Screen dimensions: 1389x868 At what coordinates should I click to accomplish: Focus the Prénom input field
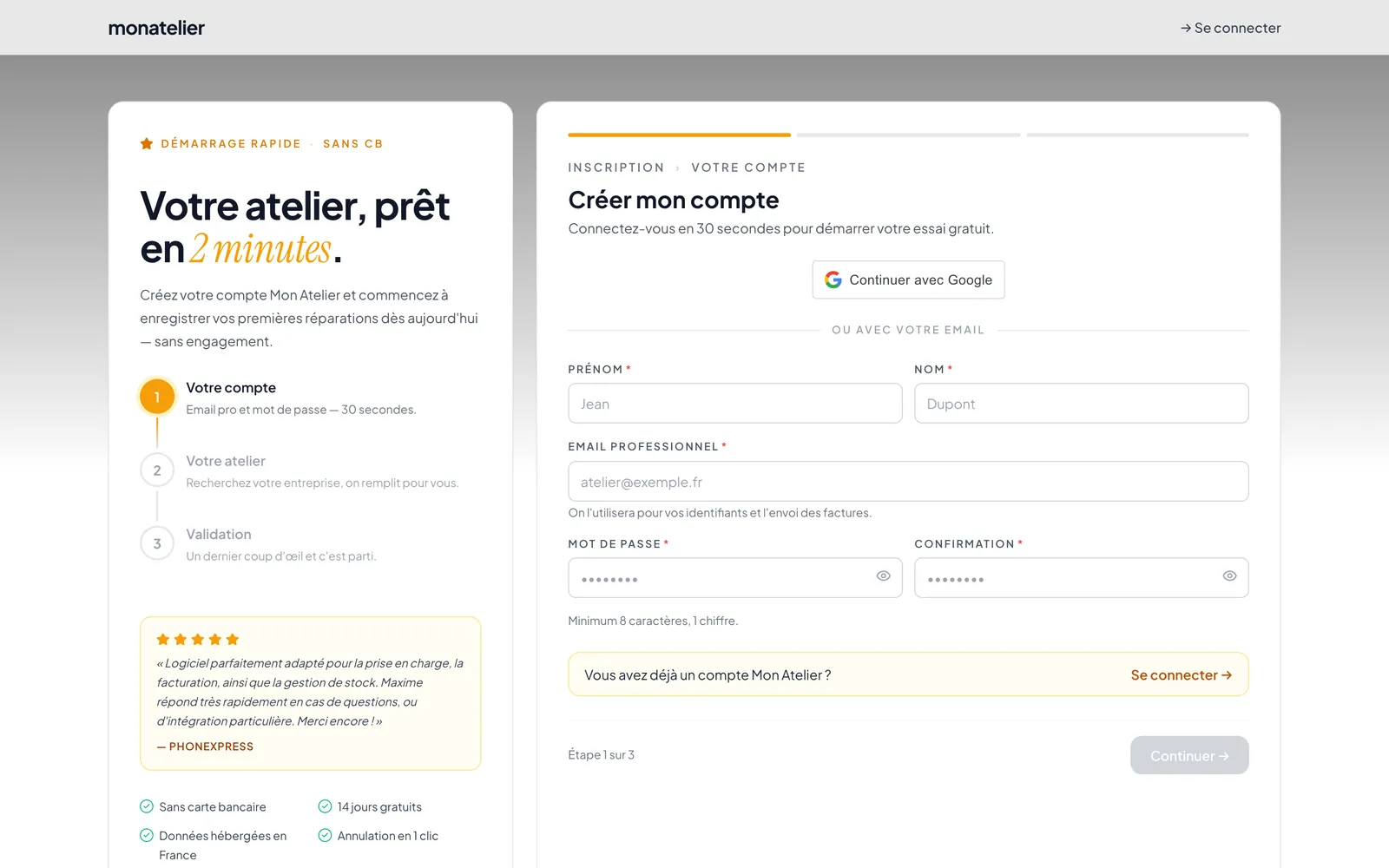click(735, 404)
